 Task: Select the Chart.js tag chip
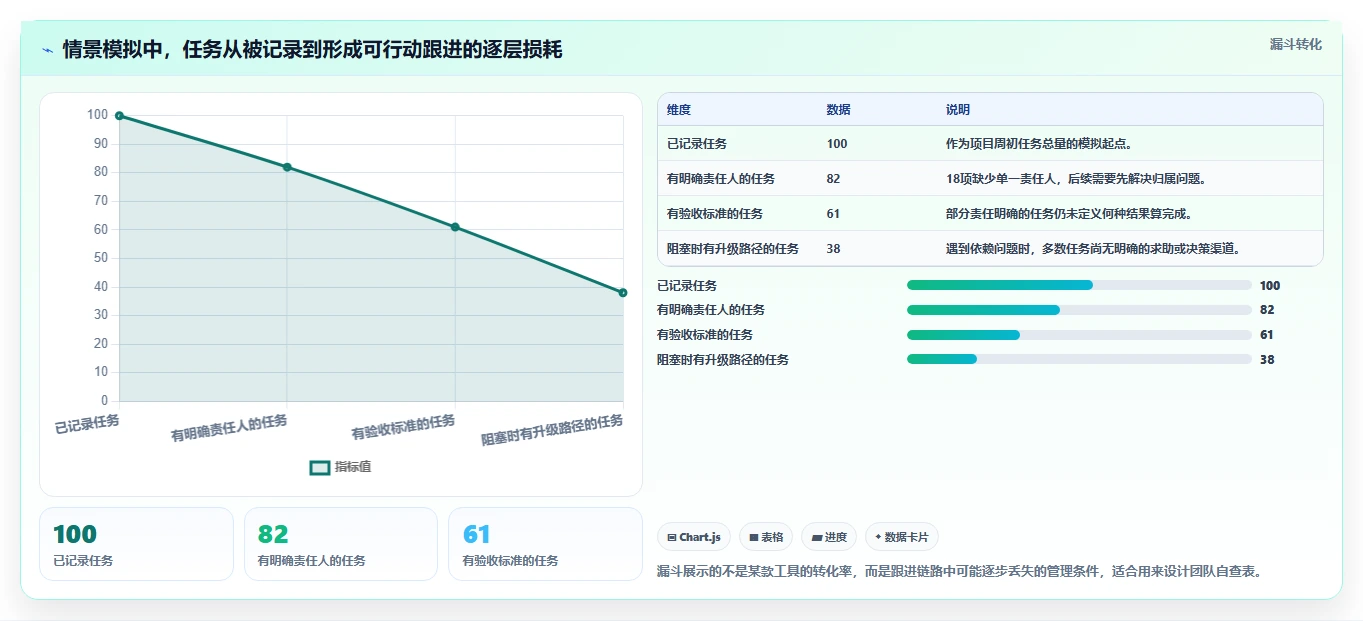click(694, 537)
